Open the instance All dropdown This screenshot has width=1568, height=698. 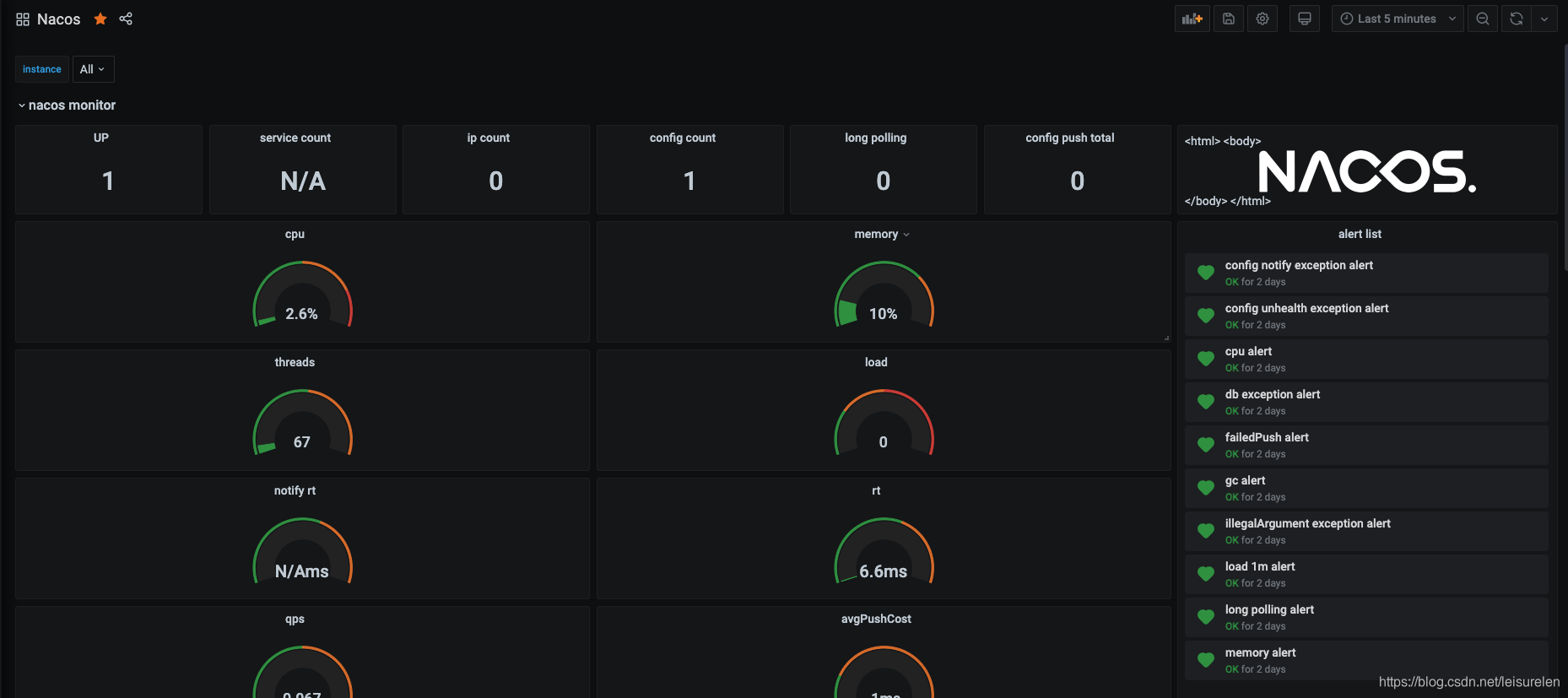tap(93, 69)
